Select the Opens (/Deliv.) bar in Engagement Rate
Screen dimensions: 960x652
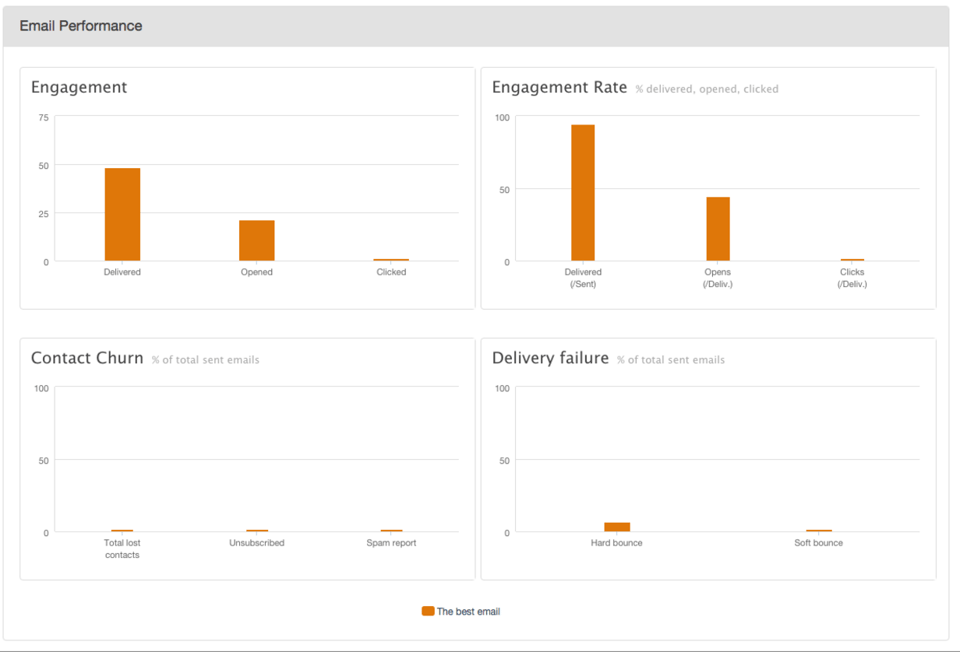coord(718,229)
